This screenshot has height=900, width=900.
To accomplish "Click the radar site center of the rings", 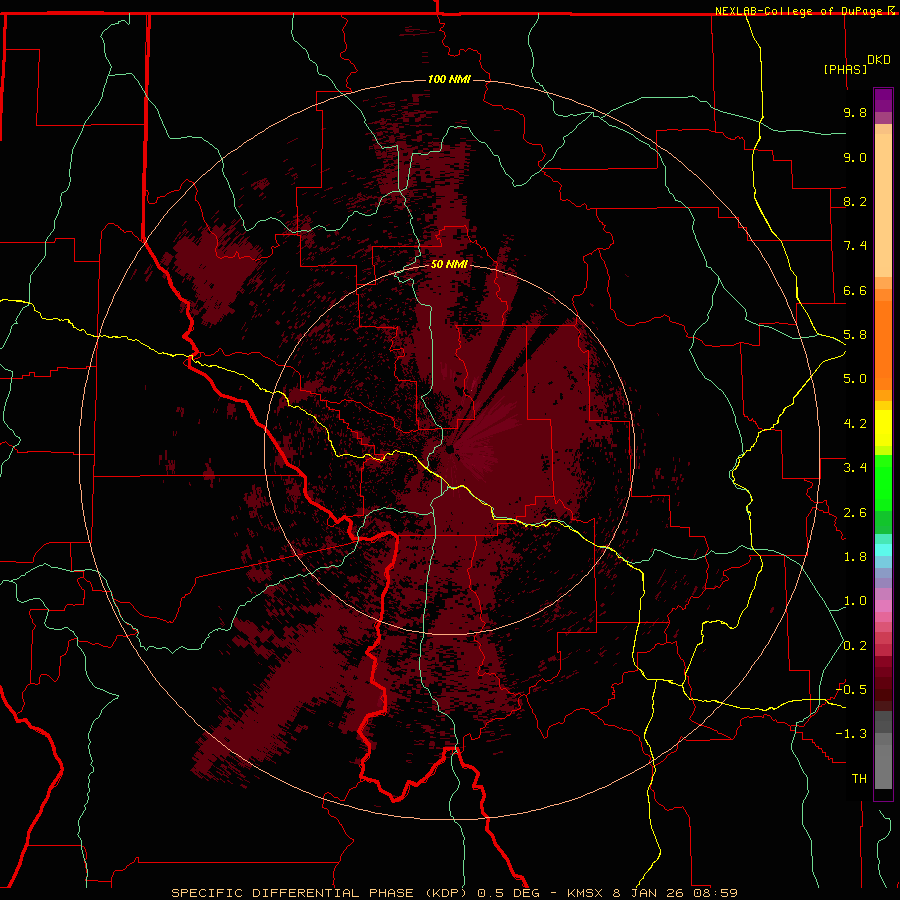I will click(x=449, y=449).
